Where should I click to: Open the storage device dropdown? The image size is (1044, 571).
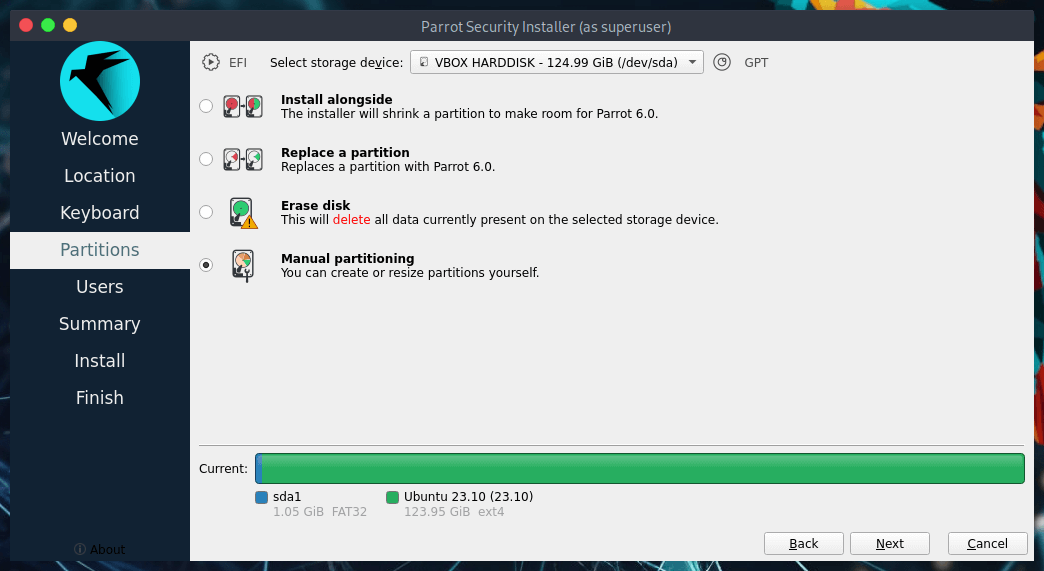coord(557,62)
